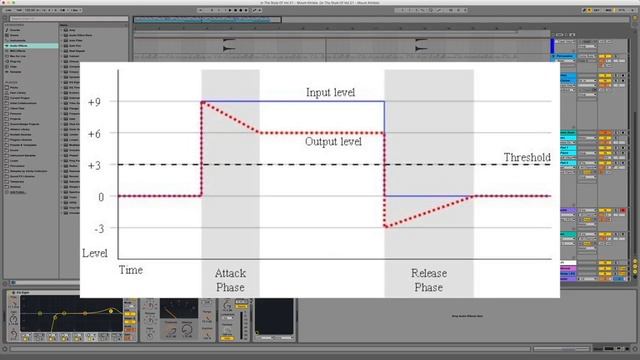The height and width of the screenshot is (360, 640).
Task: Toggle the Link button in transport
Action: [9, 10]
